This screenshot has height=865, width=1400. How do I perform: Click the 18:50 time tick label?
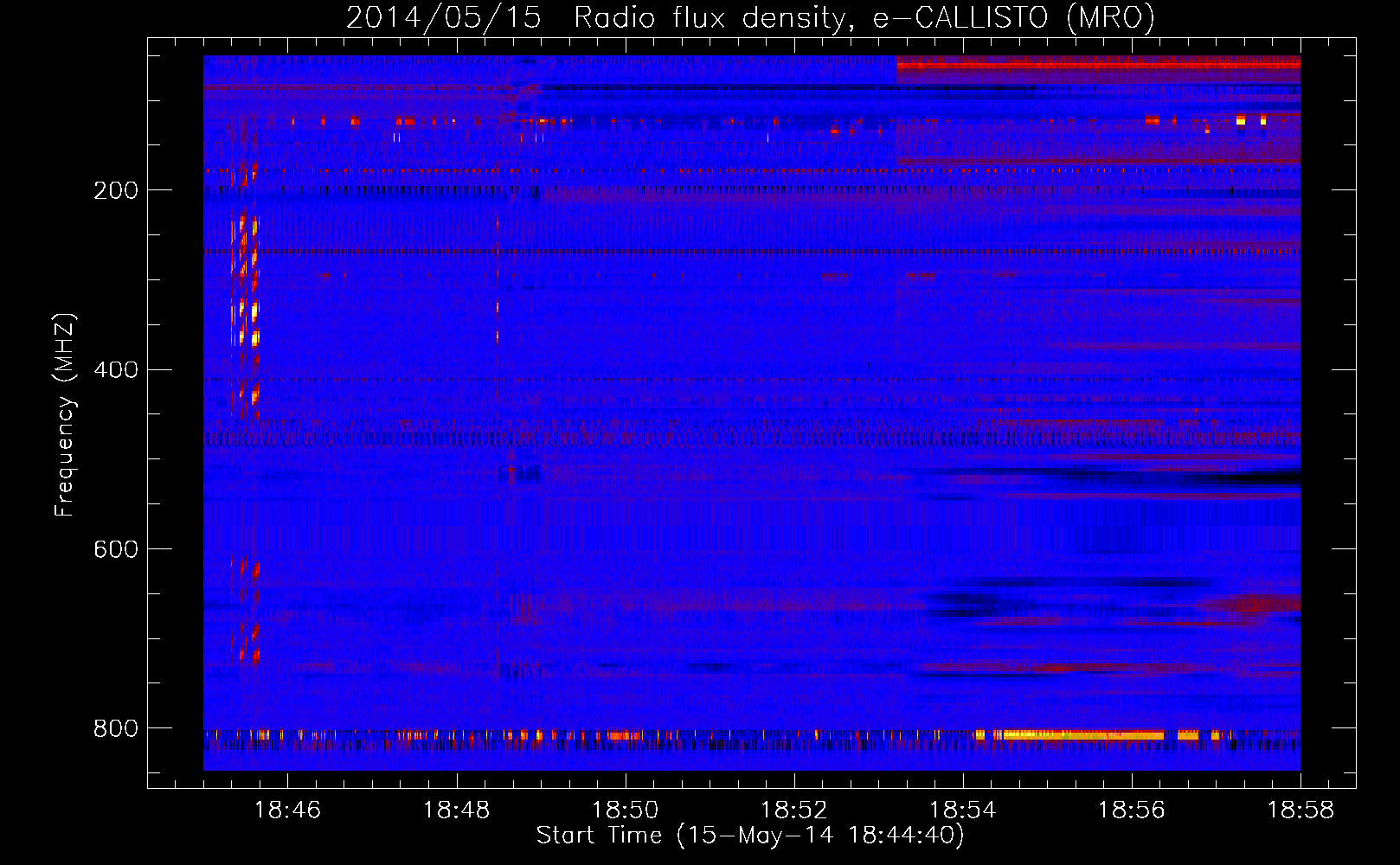(x=625, y=811)
